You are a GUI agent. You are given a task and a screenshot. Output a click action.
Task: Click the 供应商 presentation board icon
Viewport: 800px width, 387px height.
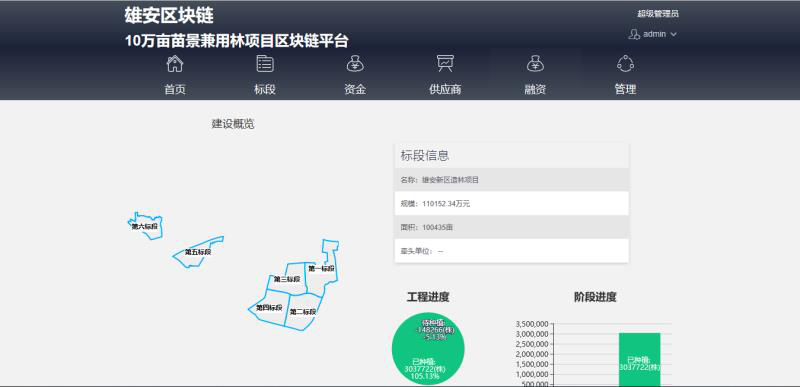click(445, 64)
